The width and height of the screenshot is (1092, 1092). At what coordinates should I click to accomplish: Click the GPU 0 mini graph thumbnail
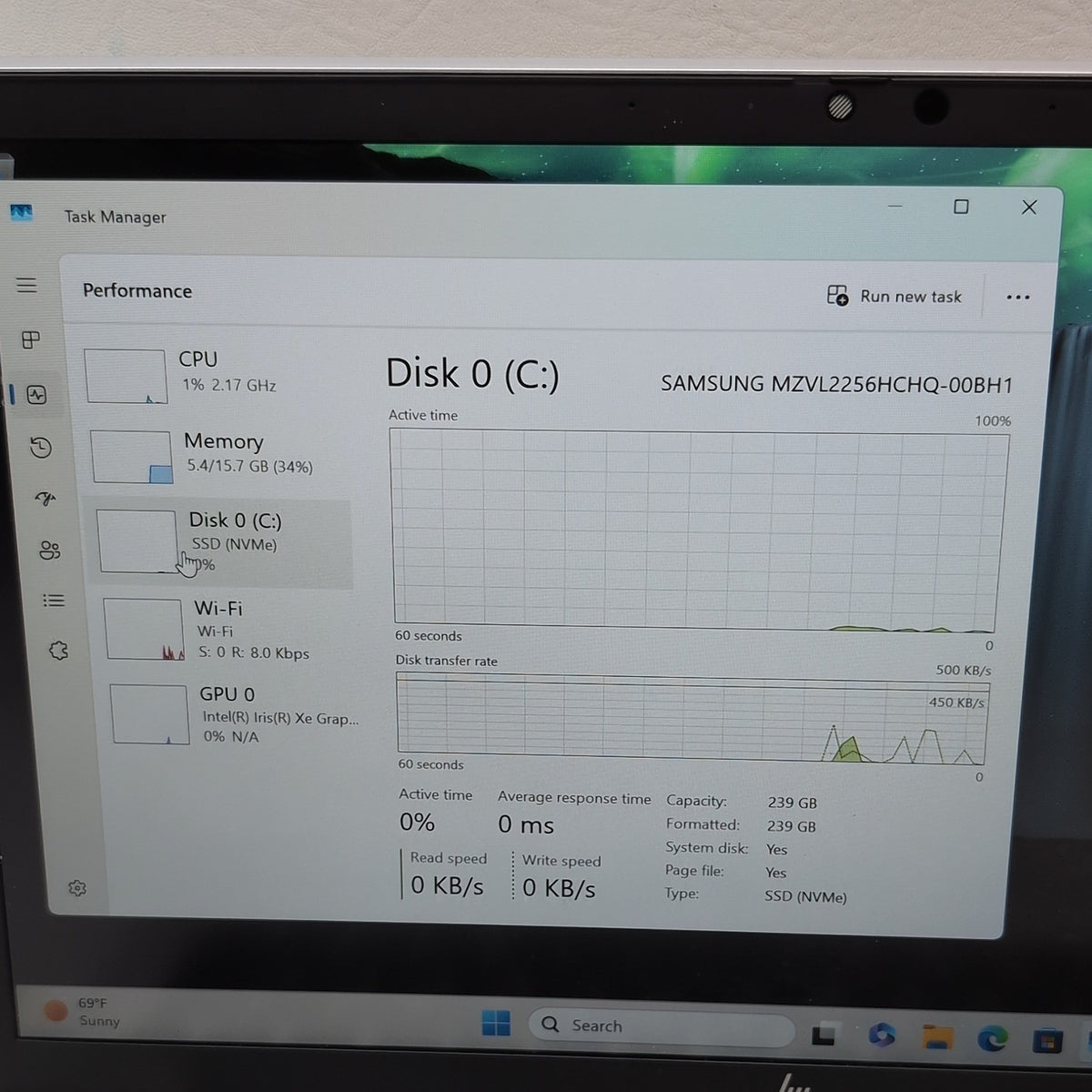point(150,714)
